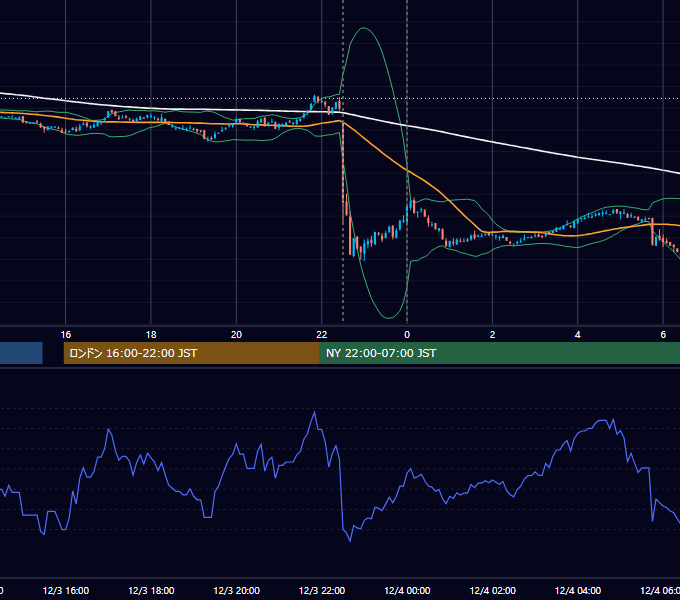The height and width of the screenshot is (600, 680).
Task: Click the 0 hour label on price chart axis
Action: (407, 335)
